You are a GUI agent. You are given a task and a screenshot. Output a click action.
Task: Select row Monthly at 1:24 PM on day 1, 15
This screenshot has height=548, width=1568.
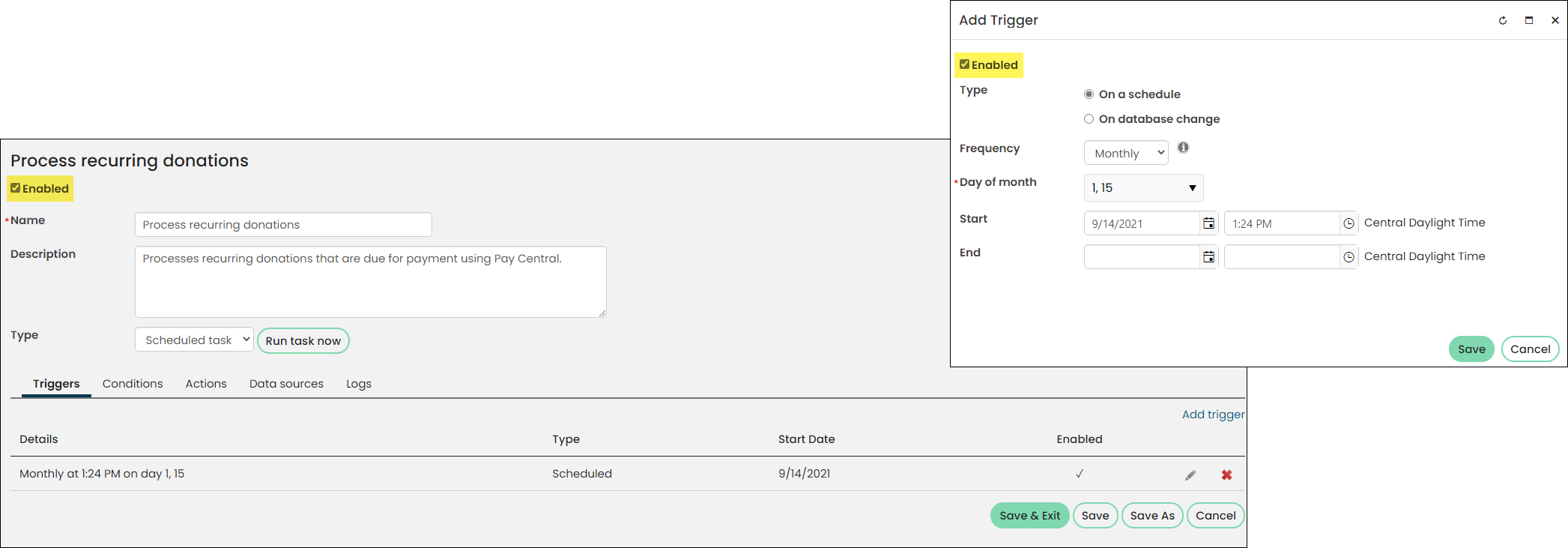628,474
